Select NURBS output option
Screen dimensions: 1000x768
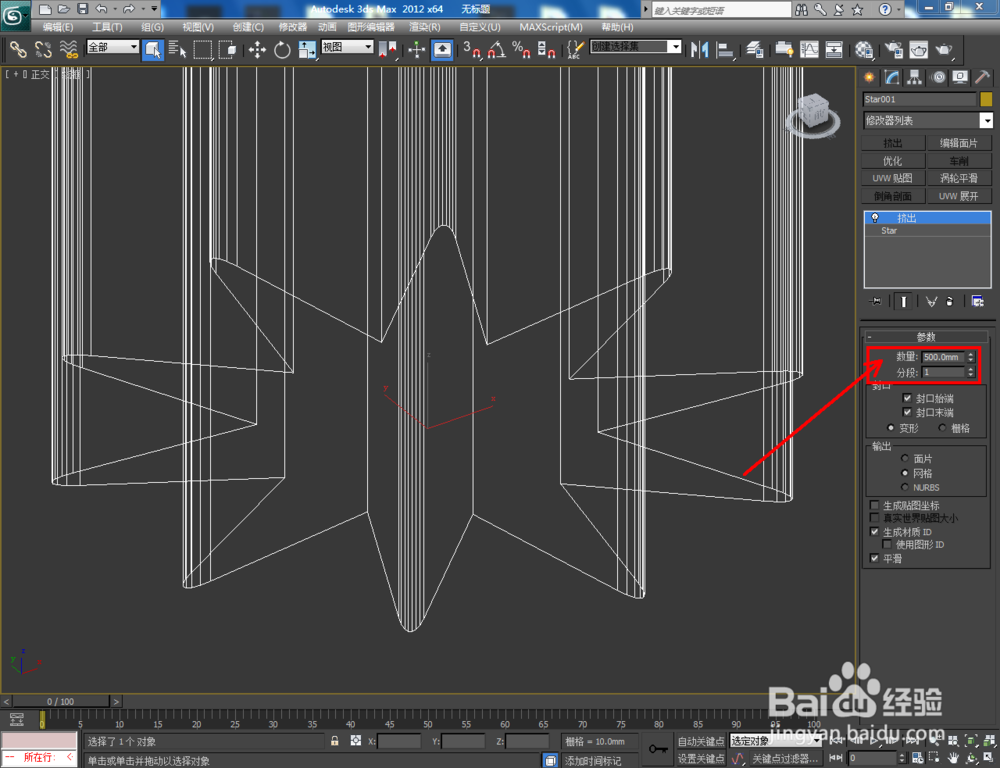pyautogui.click(x=904, y=487)
